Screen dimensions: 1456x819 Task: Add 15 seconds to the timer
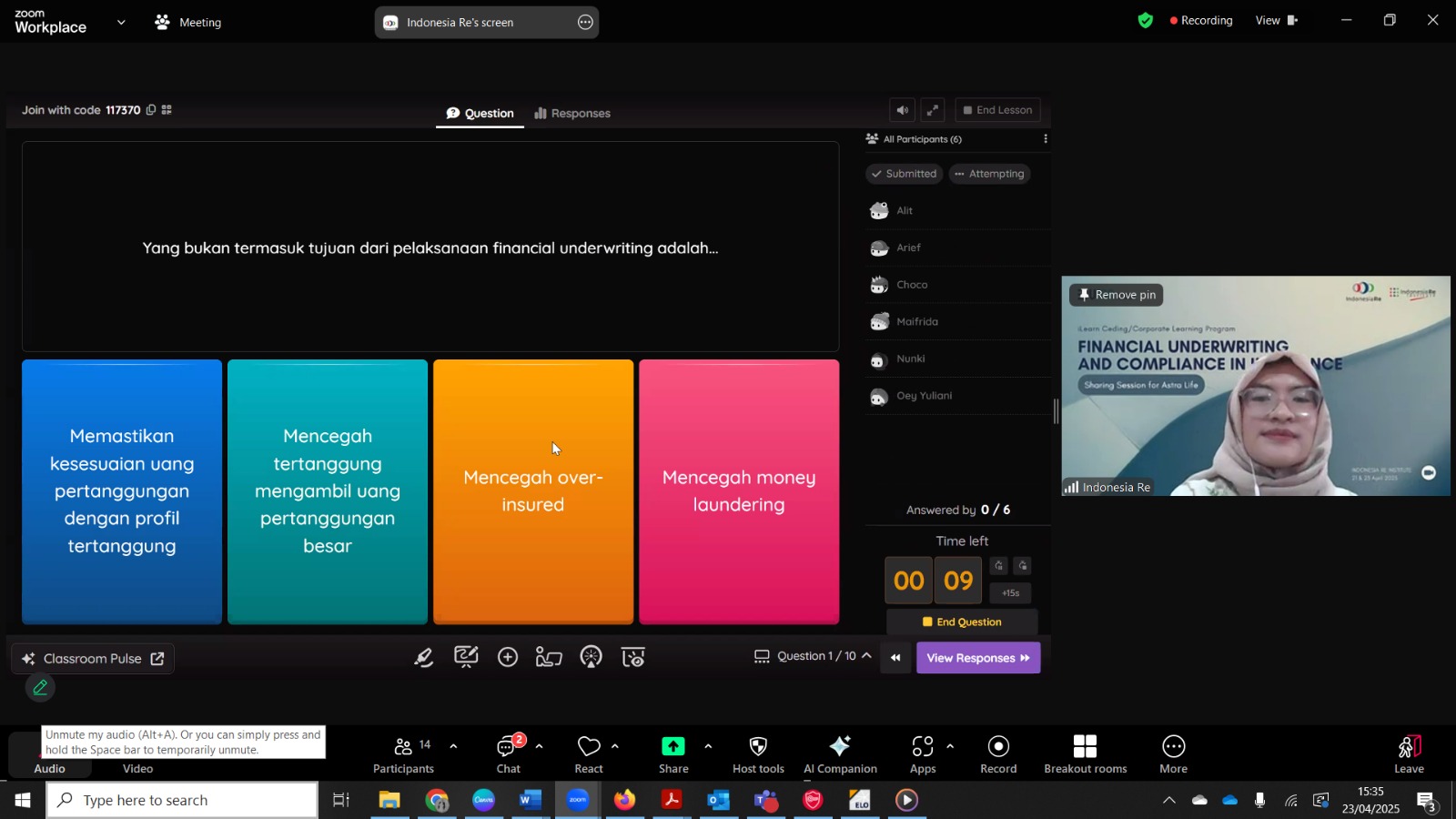coord(1010,593)
